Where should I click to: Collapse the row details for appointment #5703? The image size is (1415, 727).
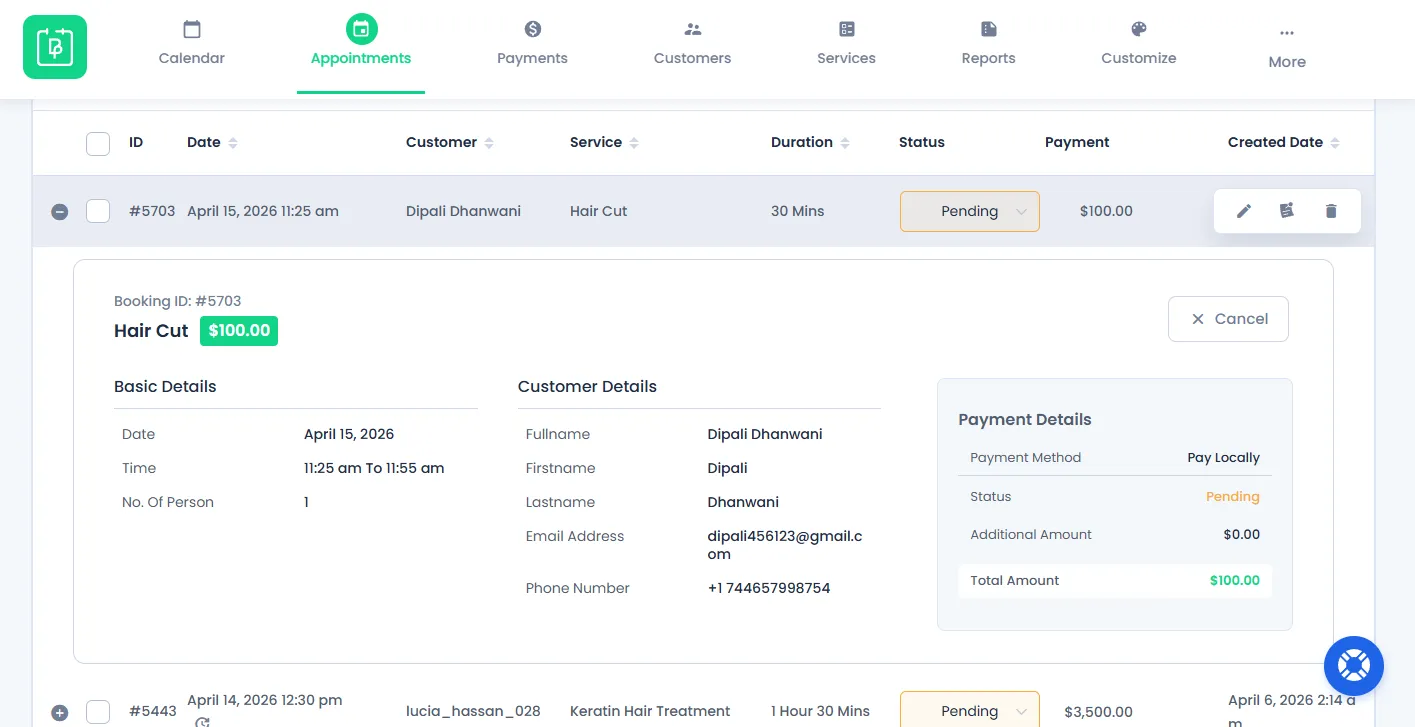click(x=60, y=212)
